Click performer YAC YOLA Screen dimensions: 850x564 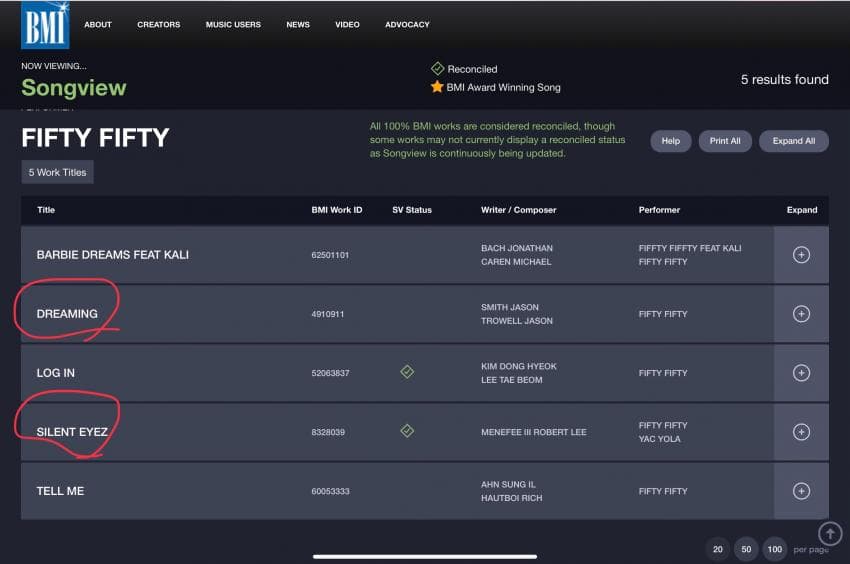[659, 439]
